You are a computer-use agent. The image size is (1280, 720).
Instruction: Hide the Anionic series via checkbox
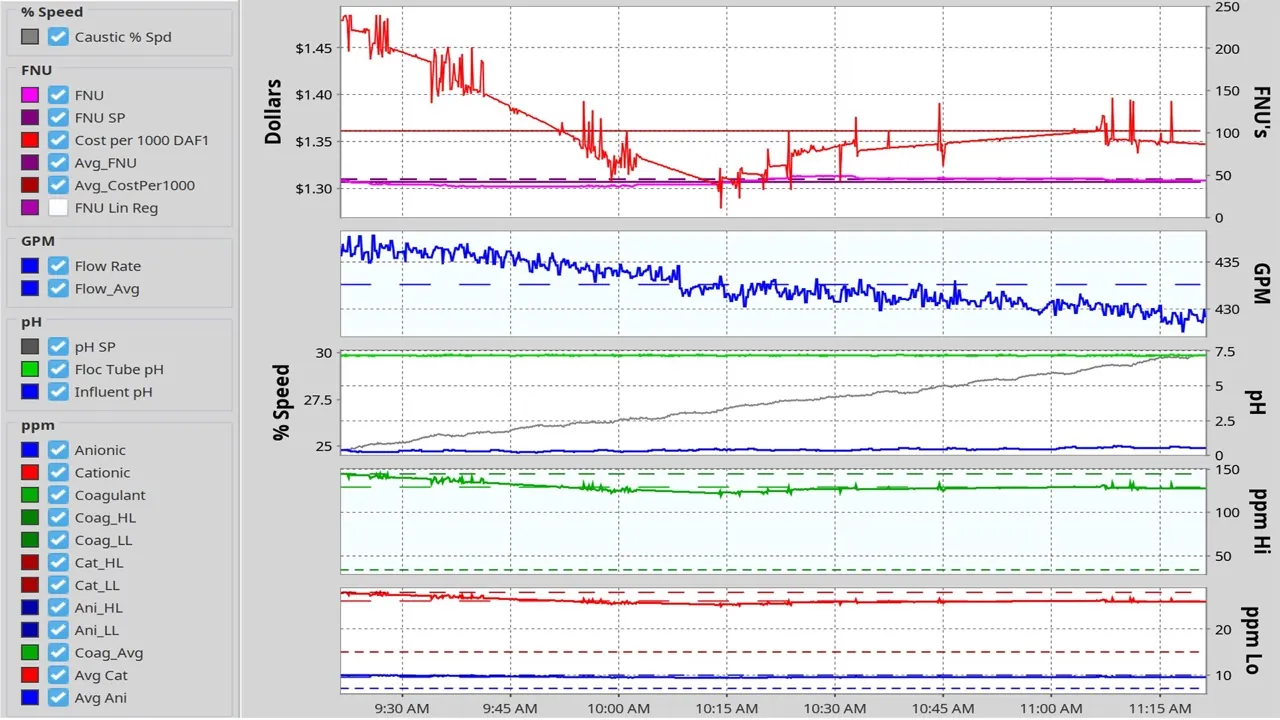point(59,450)
